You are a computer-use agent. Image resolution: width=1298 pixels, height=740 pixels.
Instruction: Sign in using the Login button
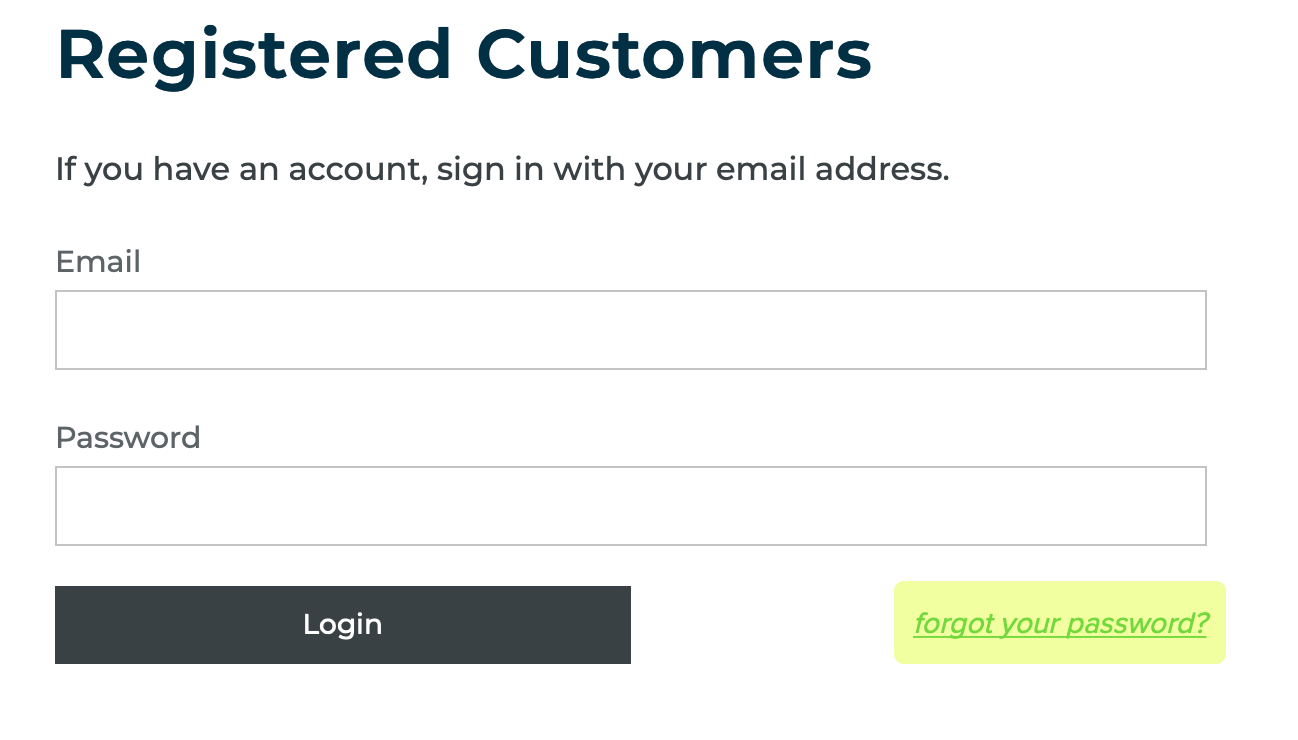pos(343,625)
